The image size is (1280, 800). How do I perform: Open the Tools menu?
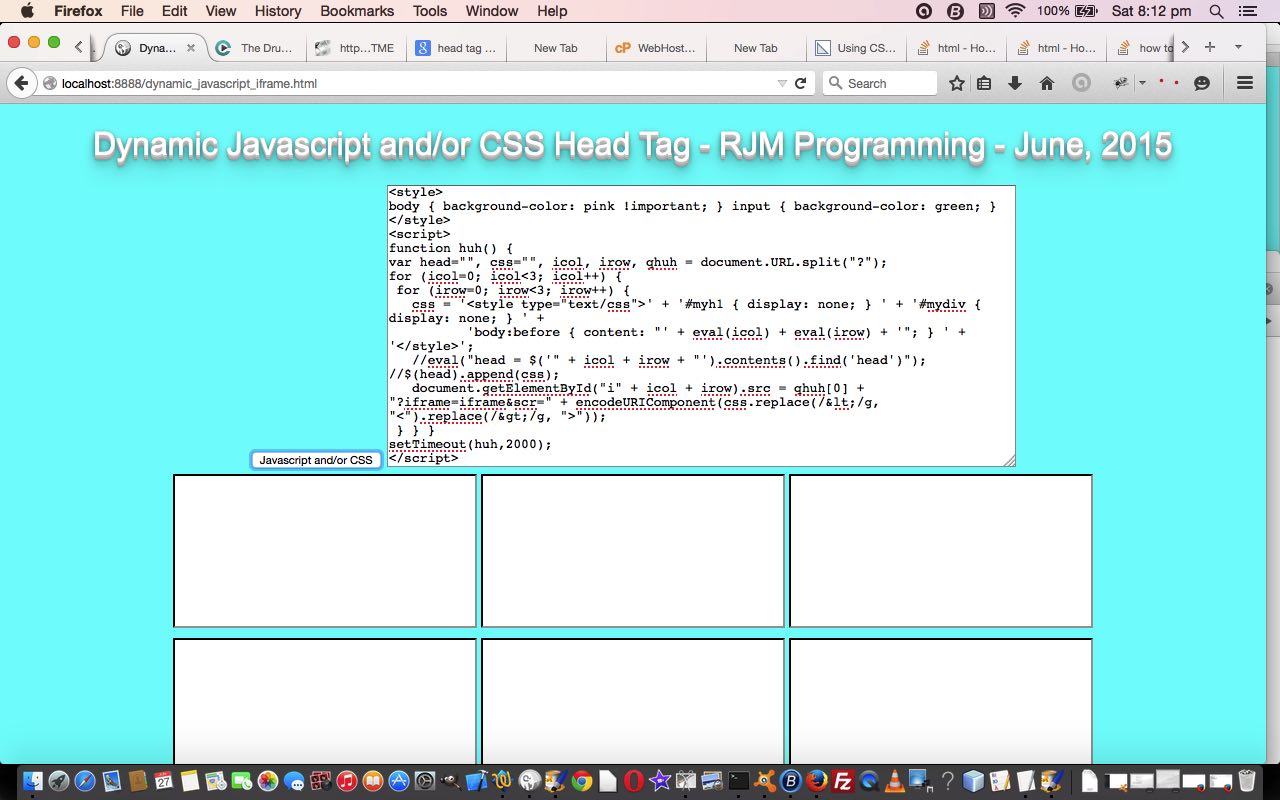click(430, 11)
